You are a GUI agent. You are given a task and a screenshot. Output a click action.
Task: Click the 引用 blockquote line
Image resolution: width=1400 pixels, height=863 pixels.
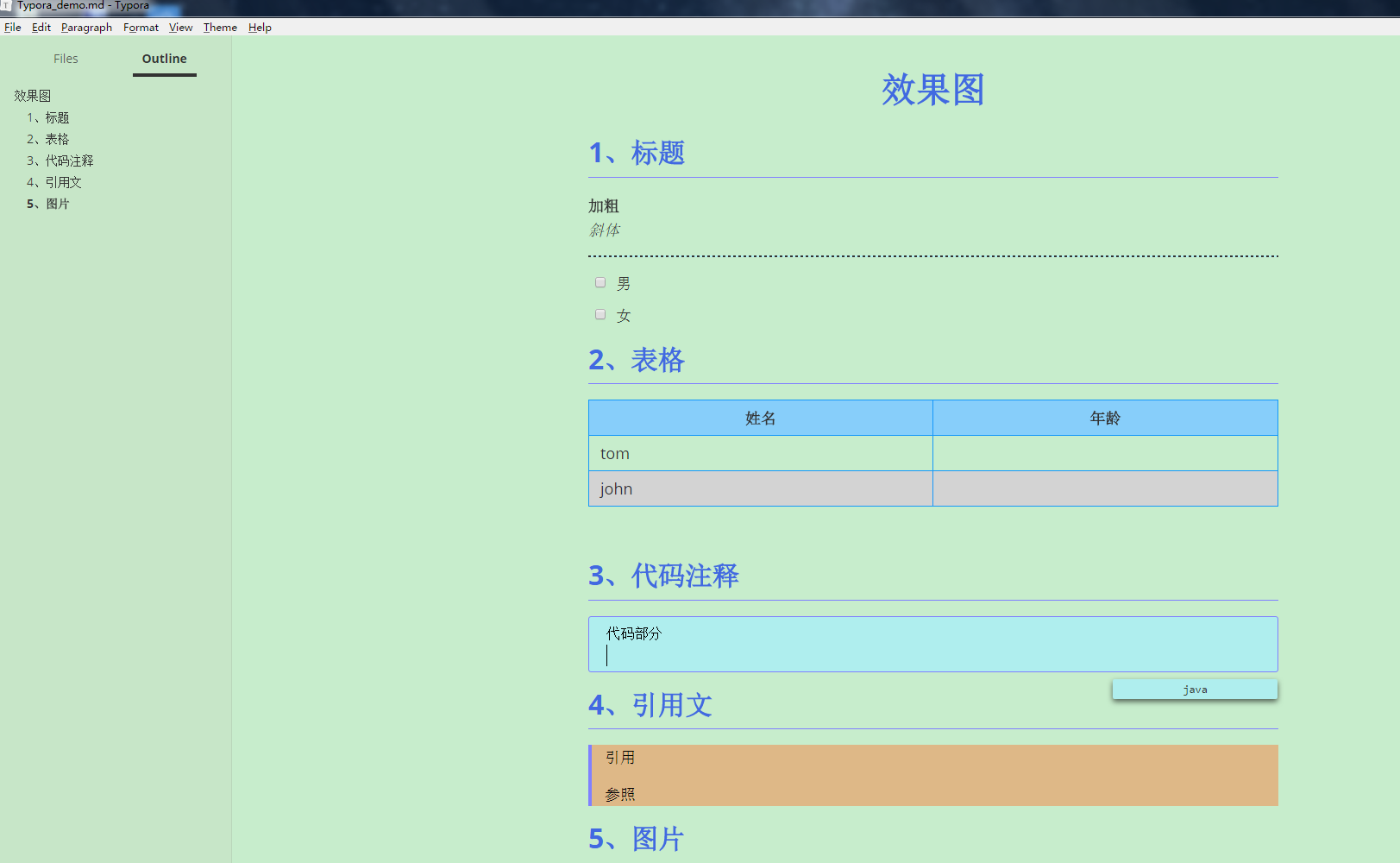(620, 758)
